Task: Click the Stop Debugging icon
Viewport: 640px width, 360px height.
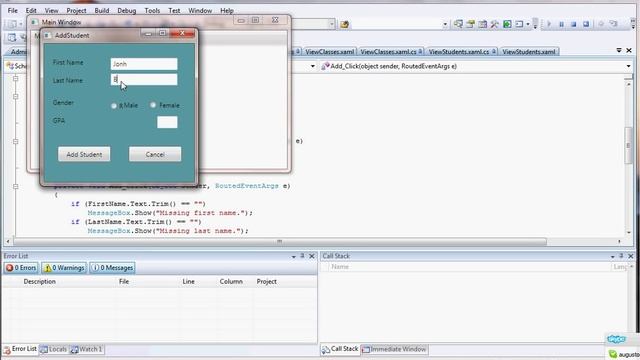Action: pyautogui.click(x=573, y=24)
